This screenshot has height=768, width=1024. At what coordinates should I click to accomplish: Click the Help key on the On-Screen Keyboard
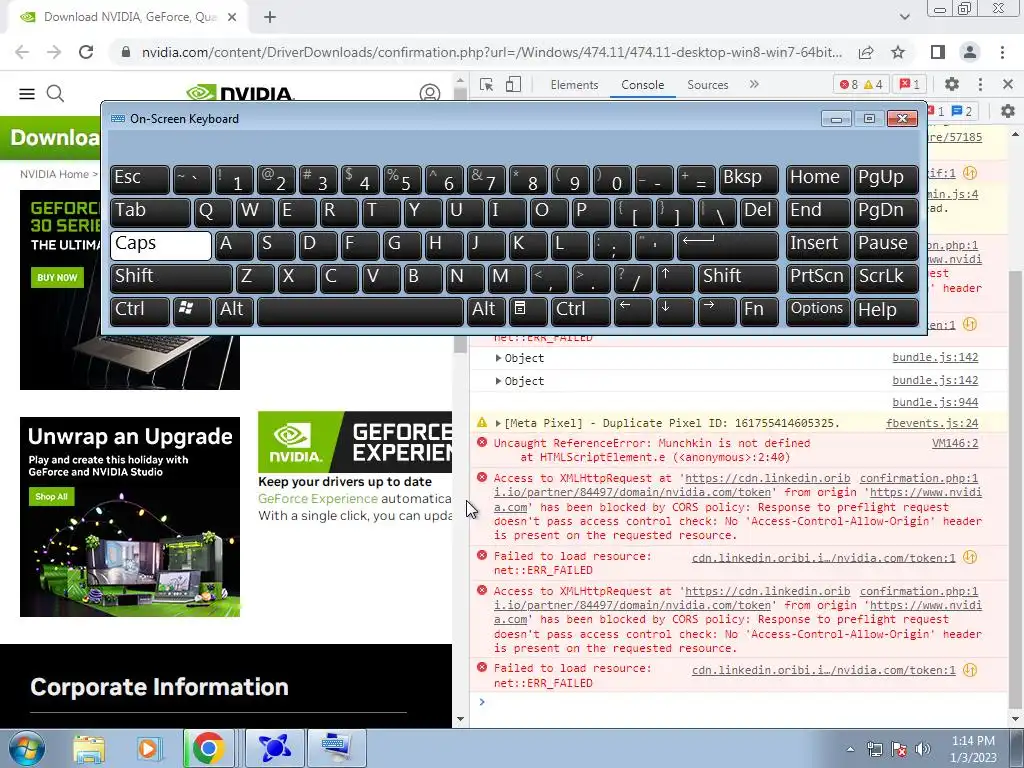(886, 312)
